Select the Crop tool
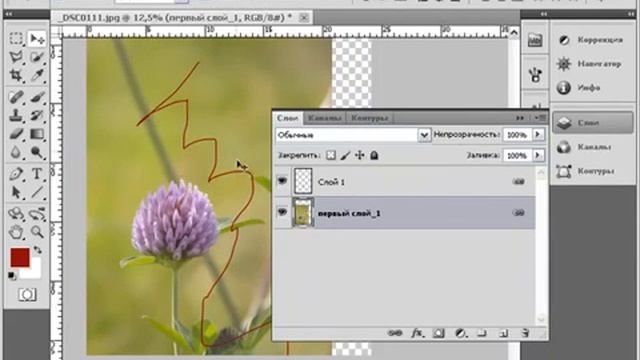The height and width of the screenshot is (360, 640). pos(16,75)
